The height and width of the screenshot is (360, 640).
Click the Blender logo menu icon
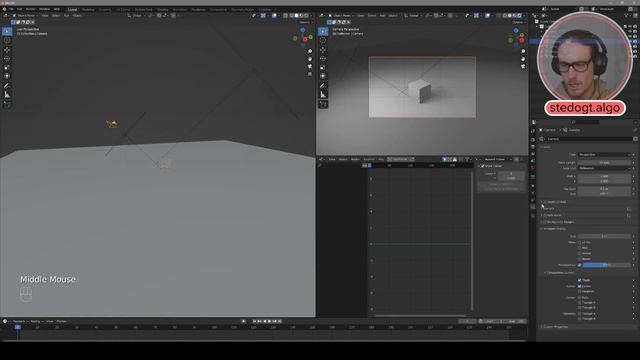[x=4, y=9]
